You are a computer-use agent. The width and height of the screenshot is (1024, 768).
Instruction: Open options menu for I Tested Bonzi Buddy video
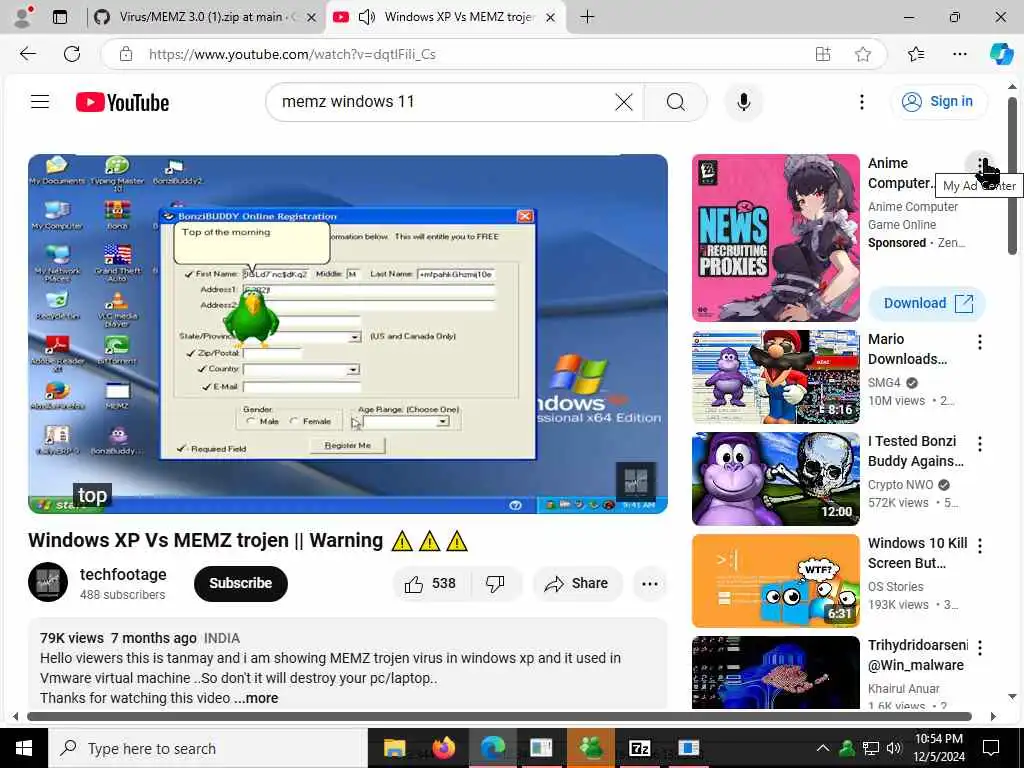[x=980, y=444]
